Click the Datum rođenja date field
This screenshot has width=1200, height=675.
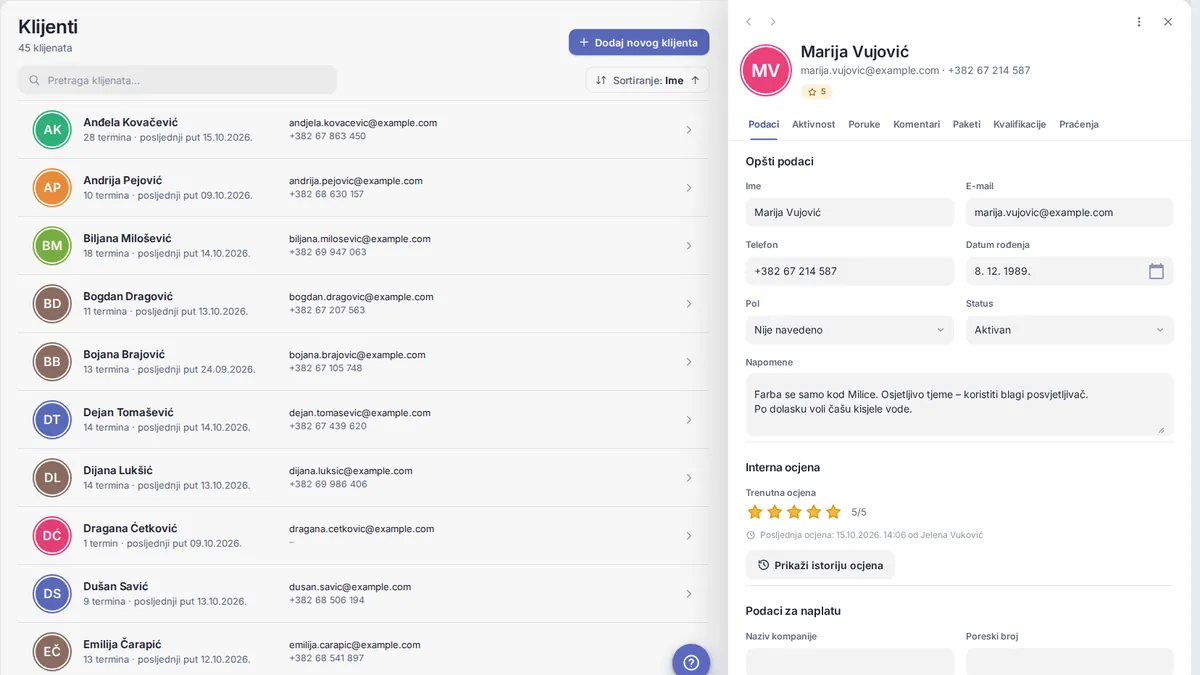[1069, 271]
